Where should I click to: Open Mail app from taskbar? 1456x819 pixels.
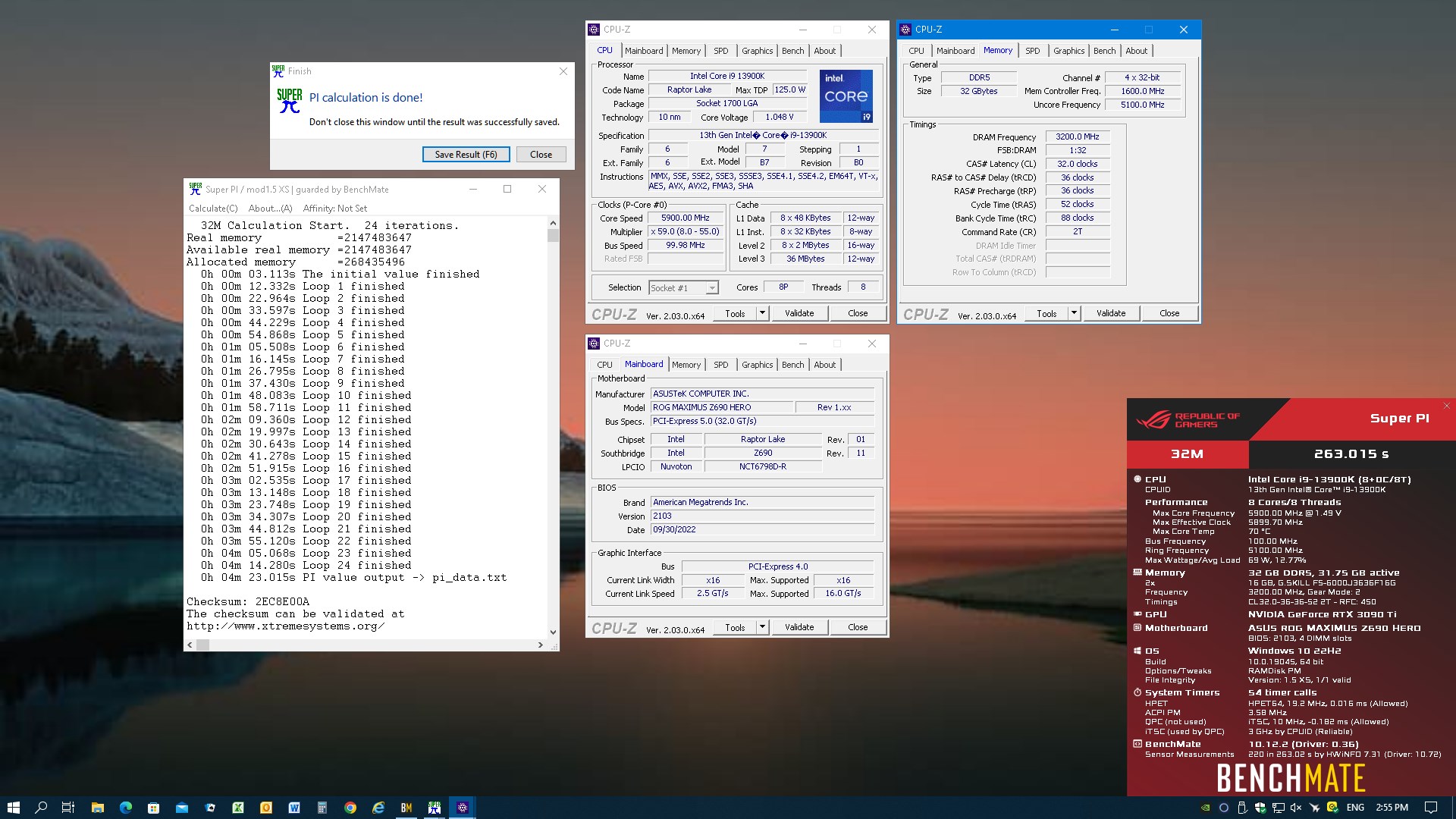[x=182, y=808]
